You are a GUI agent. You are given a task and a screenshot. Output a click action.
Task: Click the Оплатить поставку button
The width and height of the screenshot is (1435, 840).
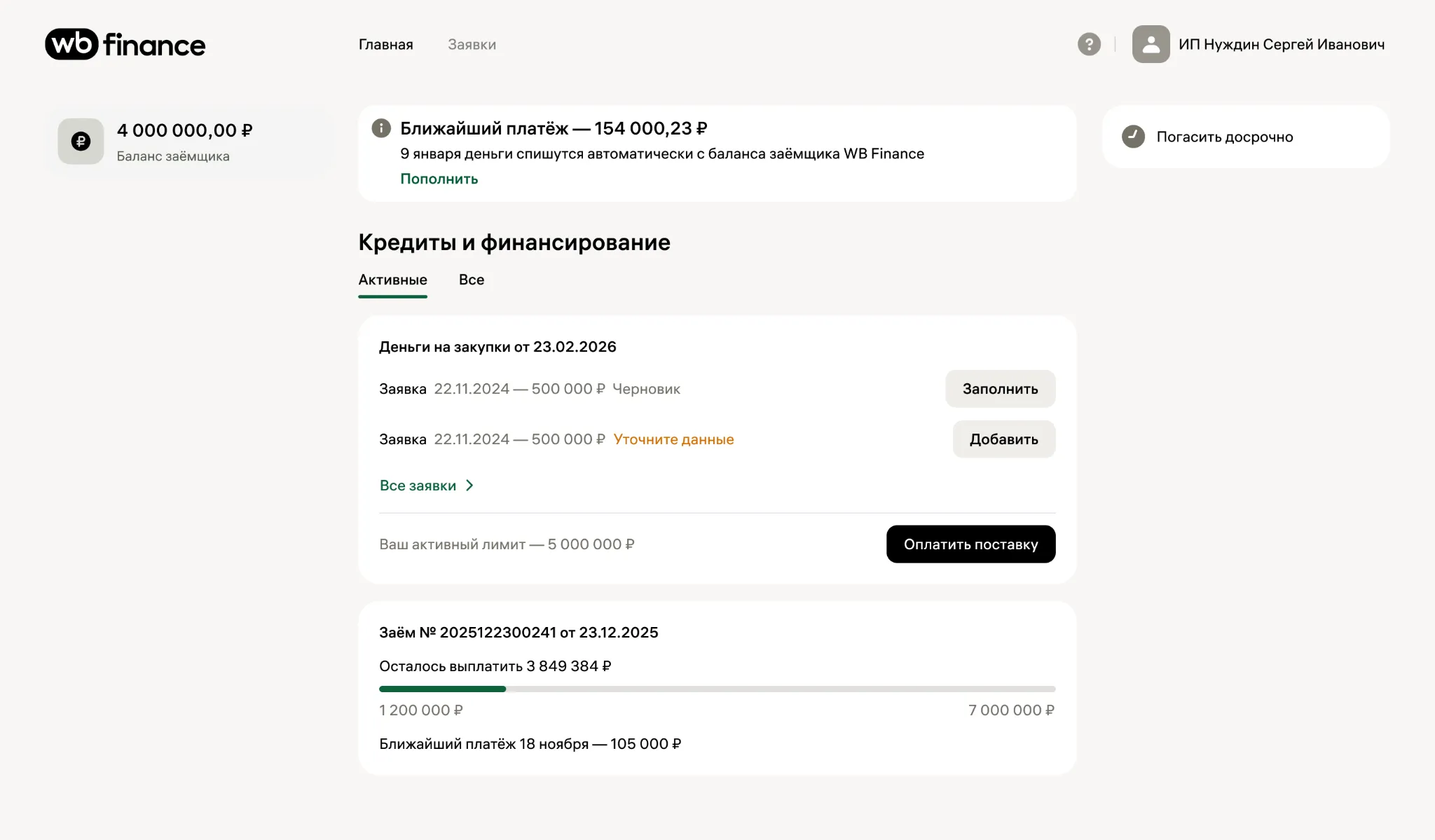[x=970, y=544]
